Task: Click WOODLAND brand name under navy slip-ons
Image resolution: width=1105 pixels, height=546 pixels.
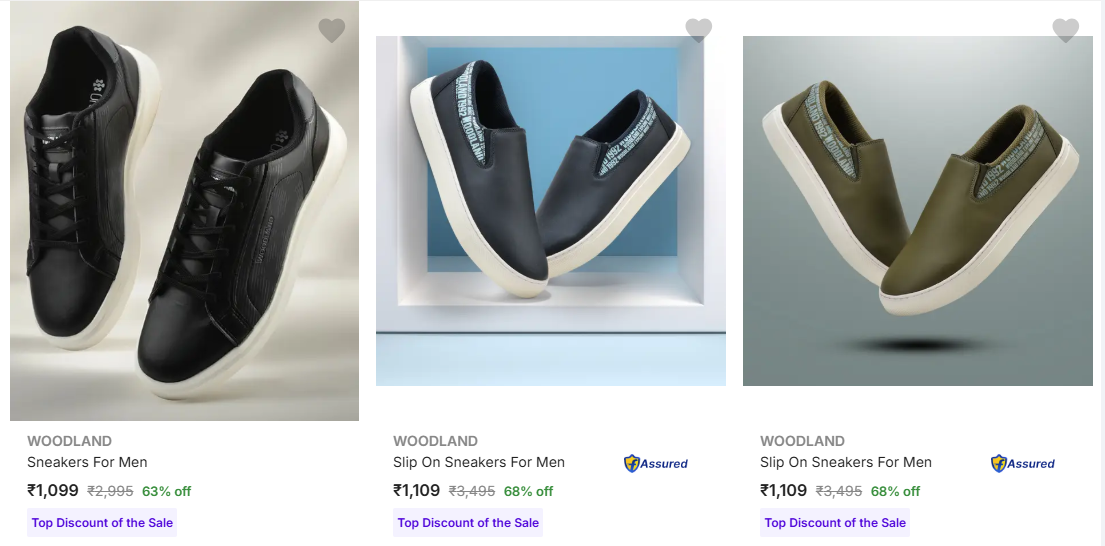Action: [435, 441]
